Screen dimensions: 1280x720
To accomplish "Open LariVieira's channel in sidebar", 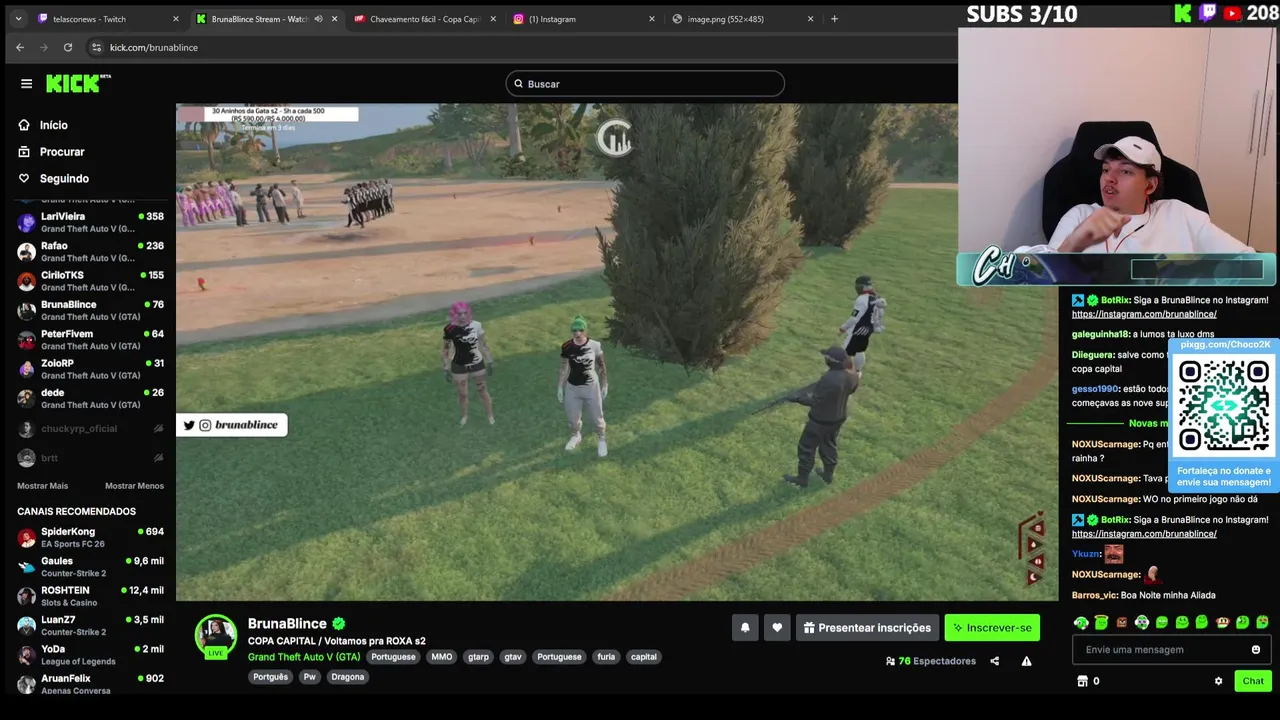I will (x=90, y=222).
